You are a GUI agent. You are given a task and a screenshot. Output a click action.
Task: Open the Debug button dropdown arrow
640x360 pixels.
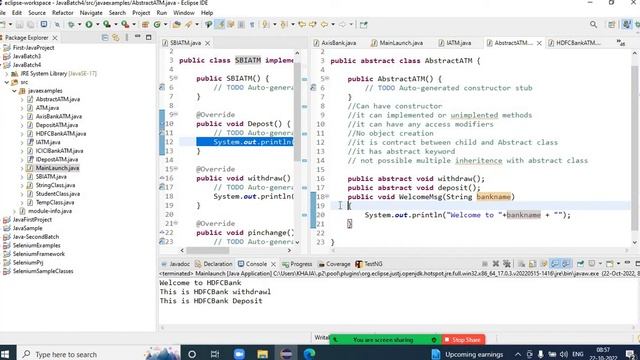80,24
